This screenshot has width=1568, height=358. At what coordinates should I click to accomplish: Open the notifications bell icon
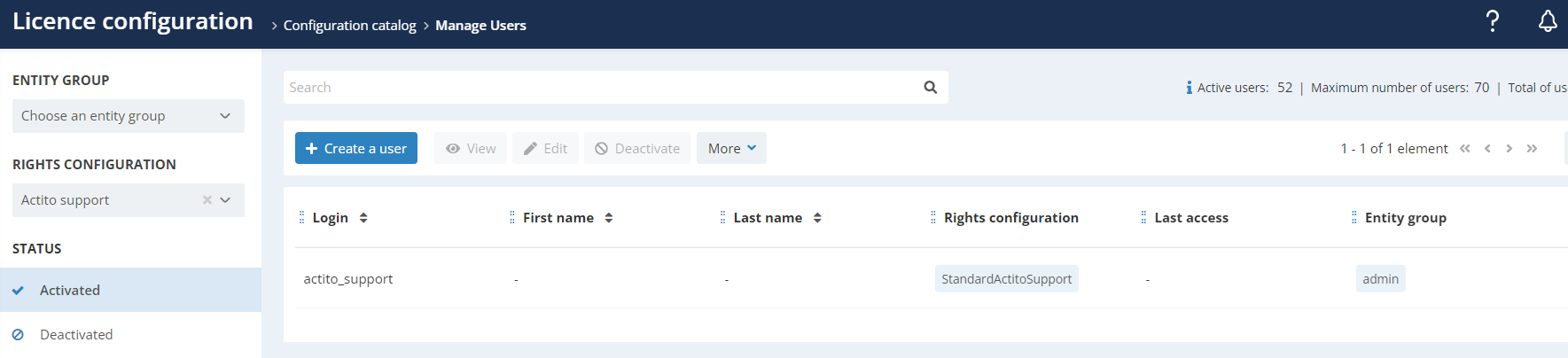(x=1548, y=21)
